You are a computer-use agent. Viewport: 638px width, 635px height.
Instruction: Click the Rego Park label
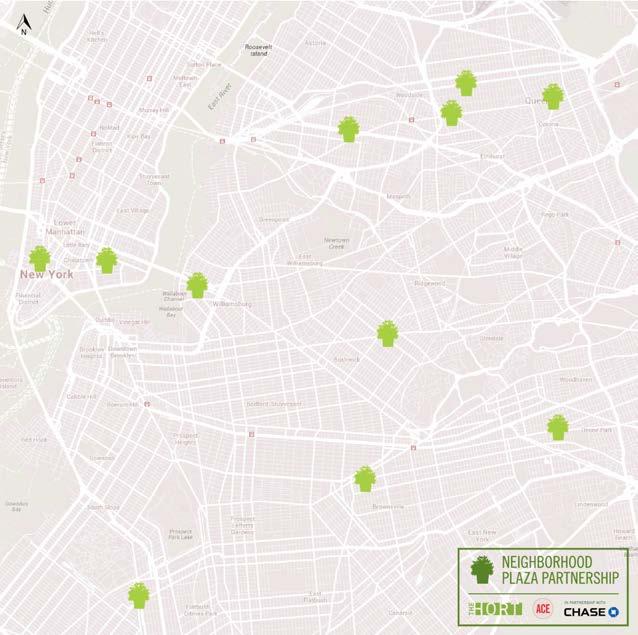pyautogui.click(x=555, y=214)
